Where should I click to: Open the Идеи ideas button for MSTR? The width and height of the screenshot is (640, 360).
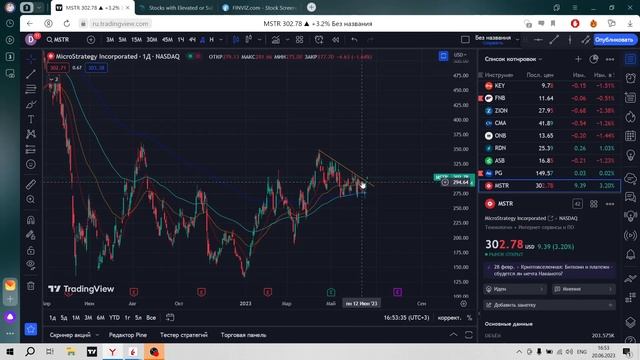(515, 289)
